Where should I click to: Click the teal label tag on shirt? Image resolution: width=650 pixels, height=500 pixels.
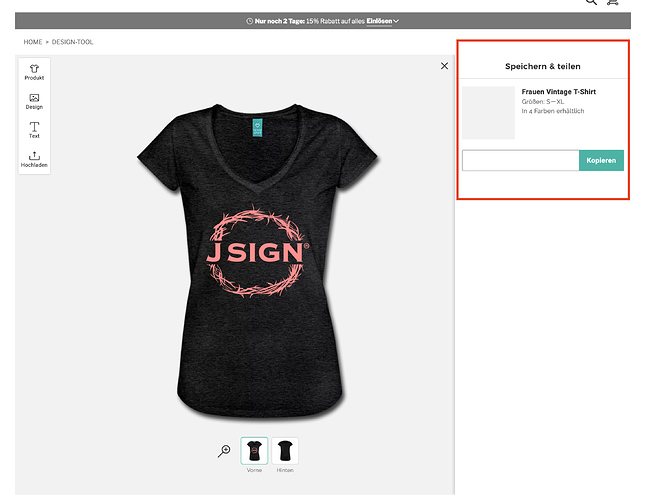coord(257,127)
